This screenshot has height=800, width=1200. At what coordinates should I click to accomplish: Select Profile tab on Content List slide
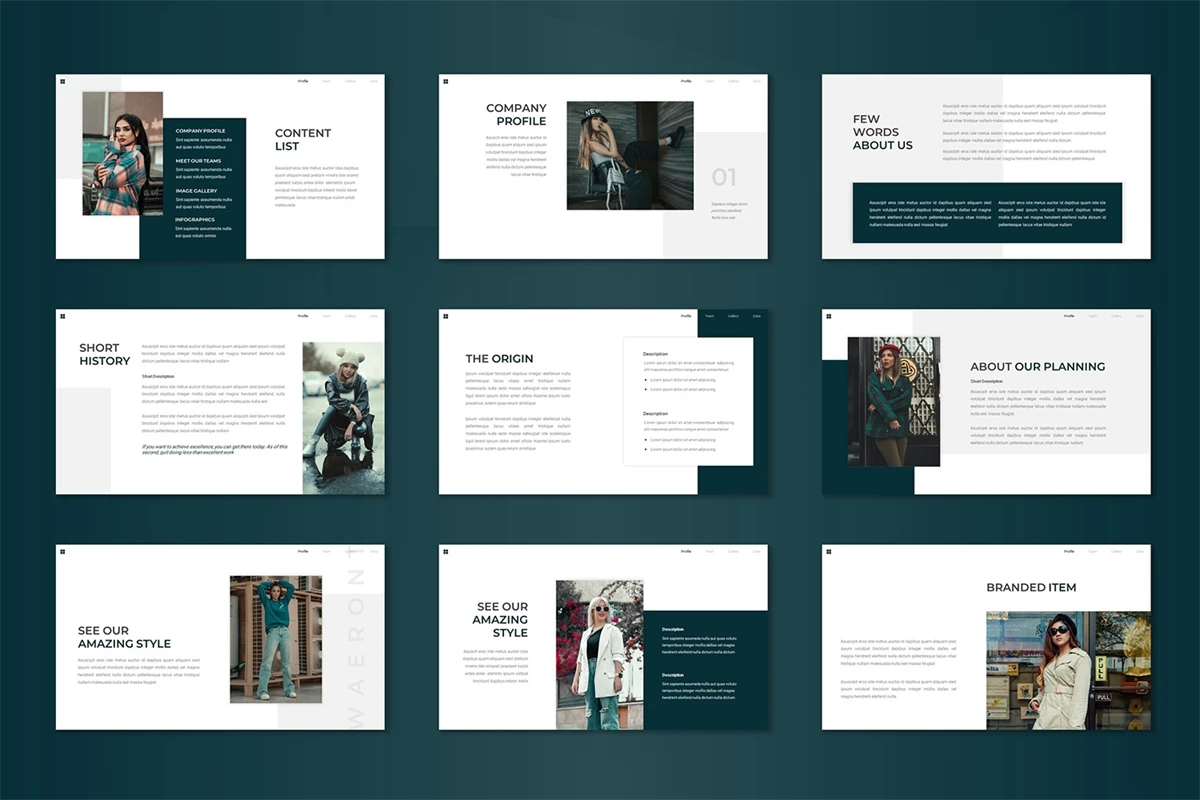tap(303, 81)
